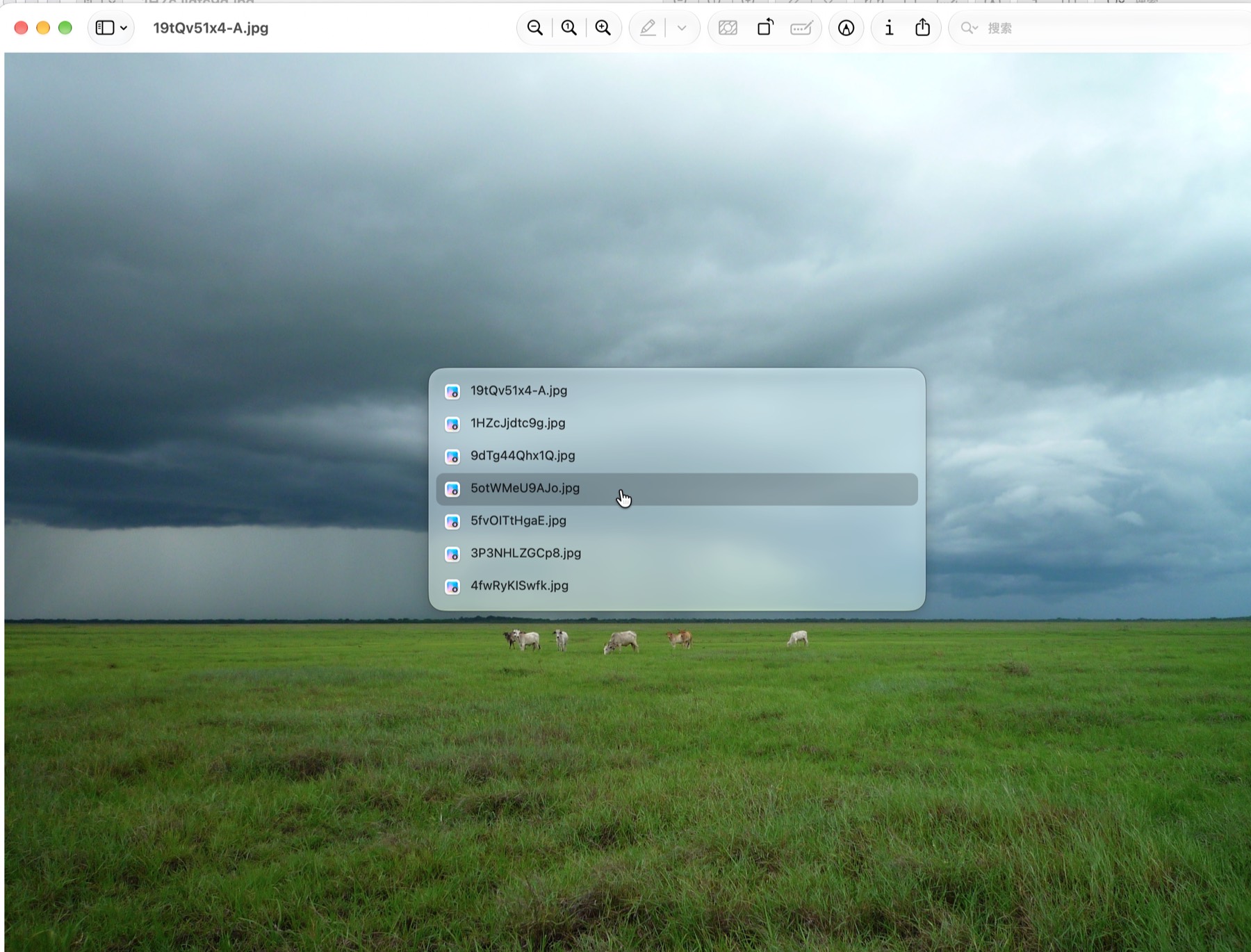The image size is (1251, 952).
Task: Select 19tQv51x4-A.jpg in the list
Action: [x=677, y=391]
